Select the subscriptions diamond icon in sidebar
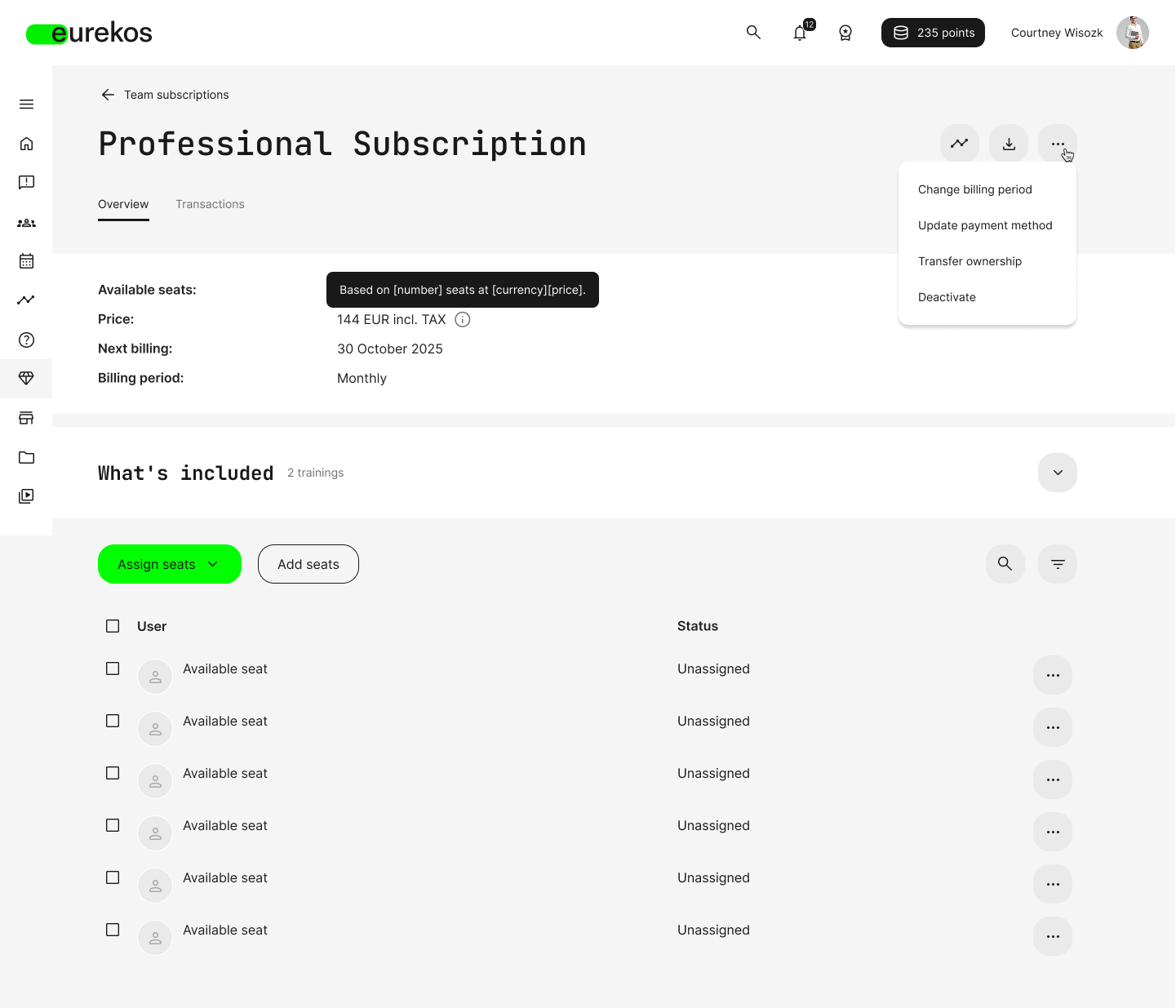 [x=26, y=378]
